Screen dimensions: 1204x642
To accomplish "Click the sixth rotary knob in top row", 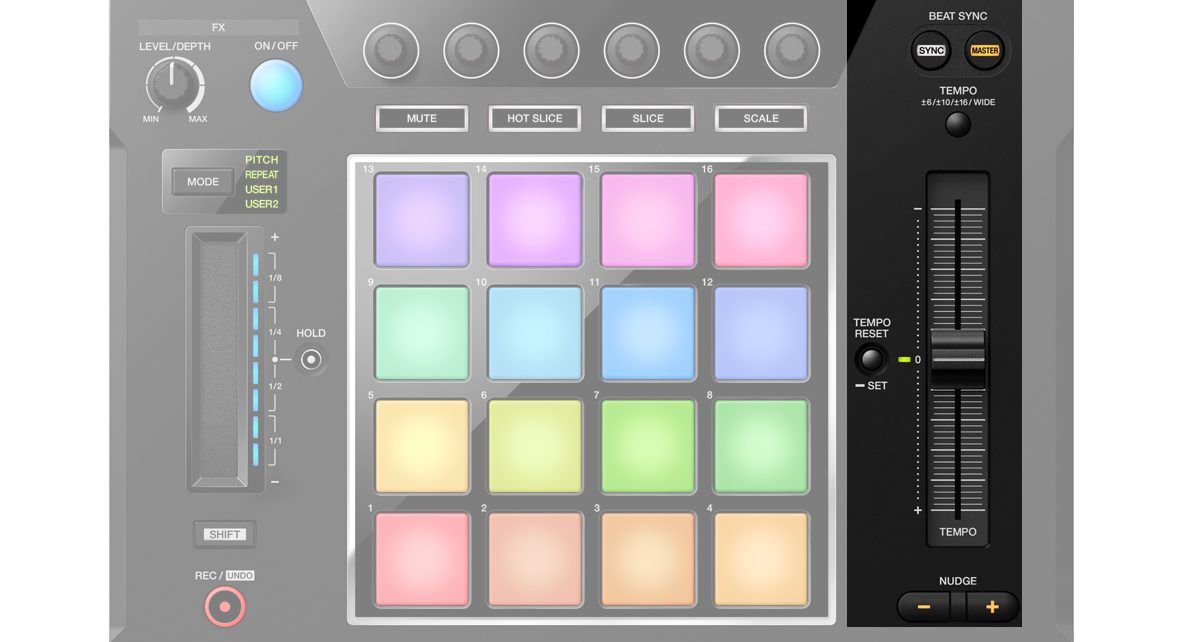I will [791, 50].
